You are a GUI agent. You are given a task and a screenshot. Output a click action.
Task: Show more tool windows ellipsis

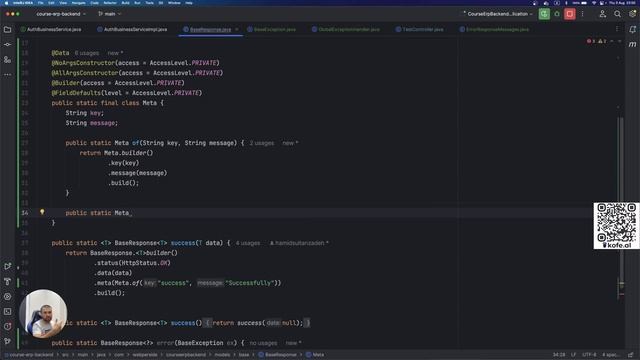tap(7, 75)
